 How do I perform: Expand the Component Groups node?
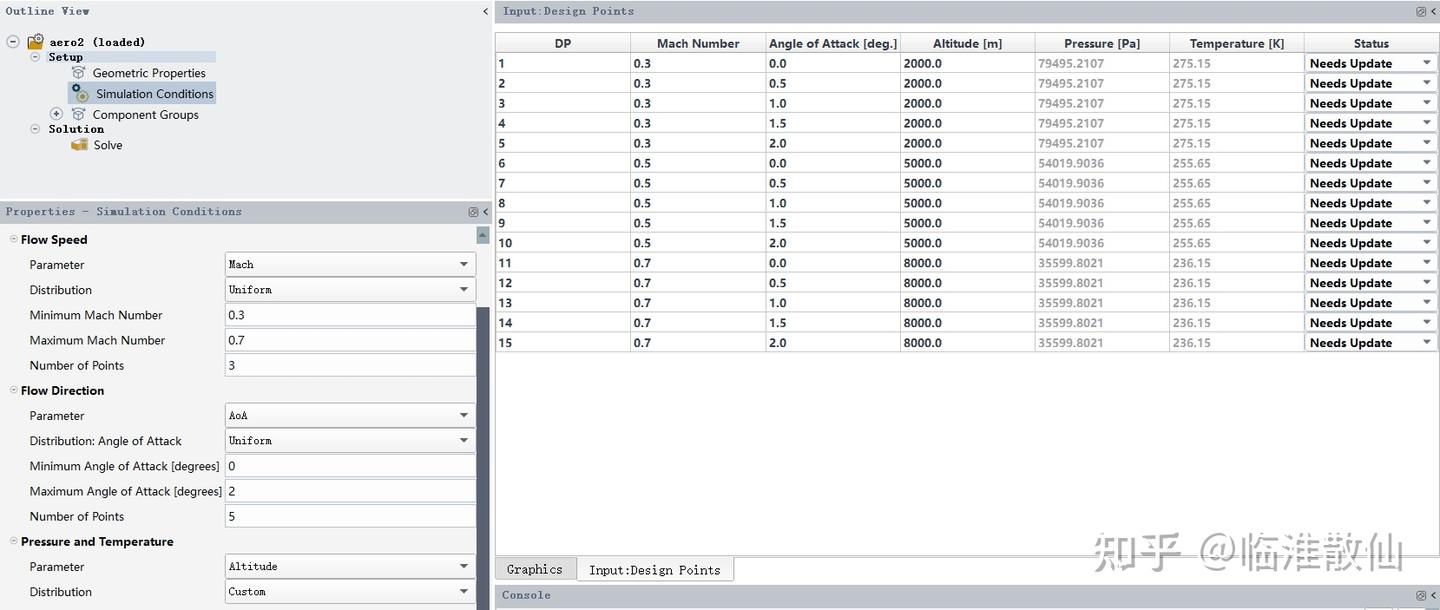pos(57,114)
